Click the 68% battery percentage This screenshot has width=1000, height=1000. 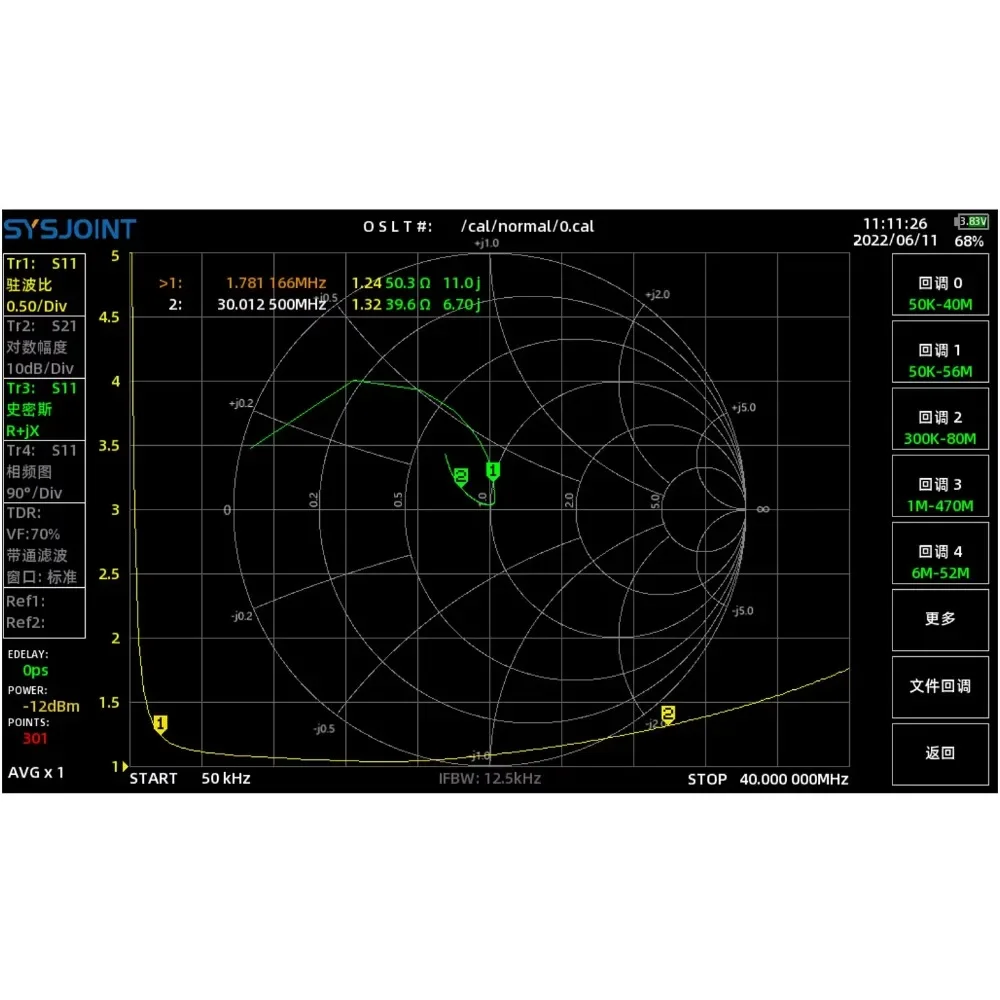click(x=969, y=241)
